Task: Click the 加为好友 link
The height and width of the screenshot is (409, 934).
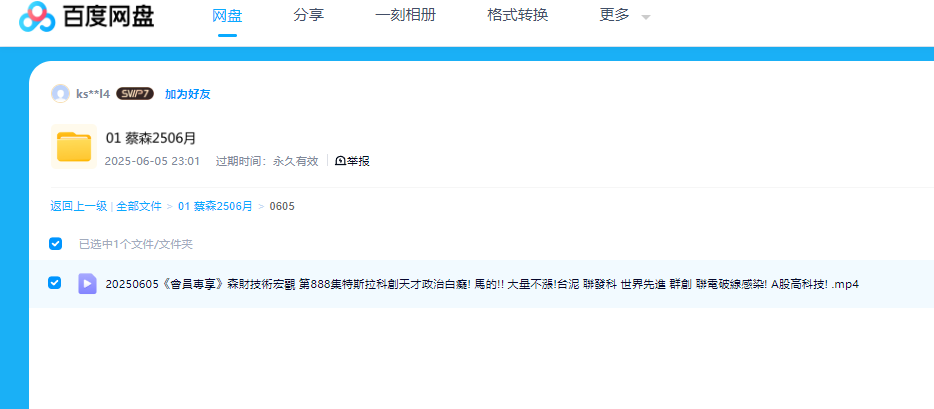Action: pos(187,94)
